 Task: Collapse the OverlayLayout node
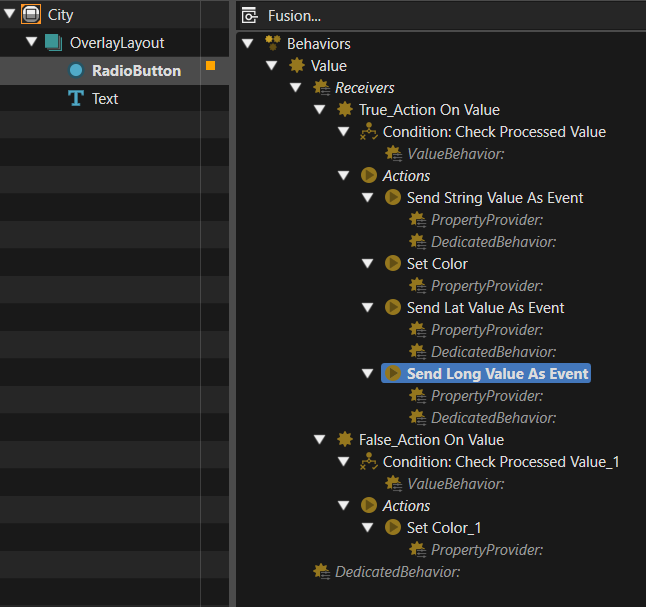(31, 42)
